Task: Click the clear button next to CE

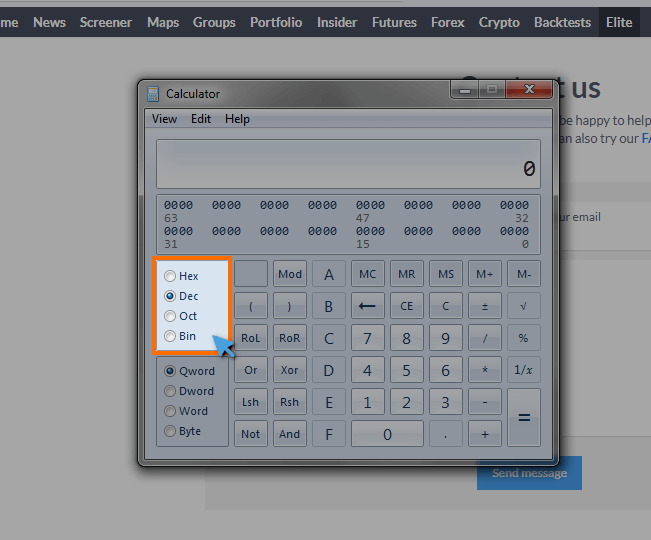Action: click(x=446, y=306)
